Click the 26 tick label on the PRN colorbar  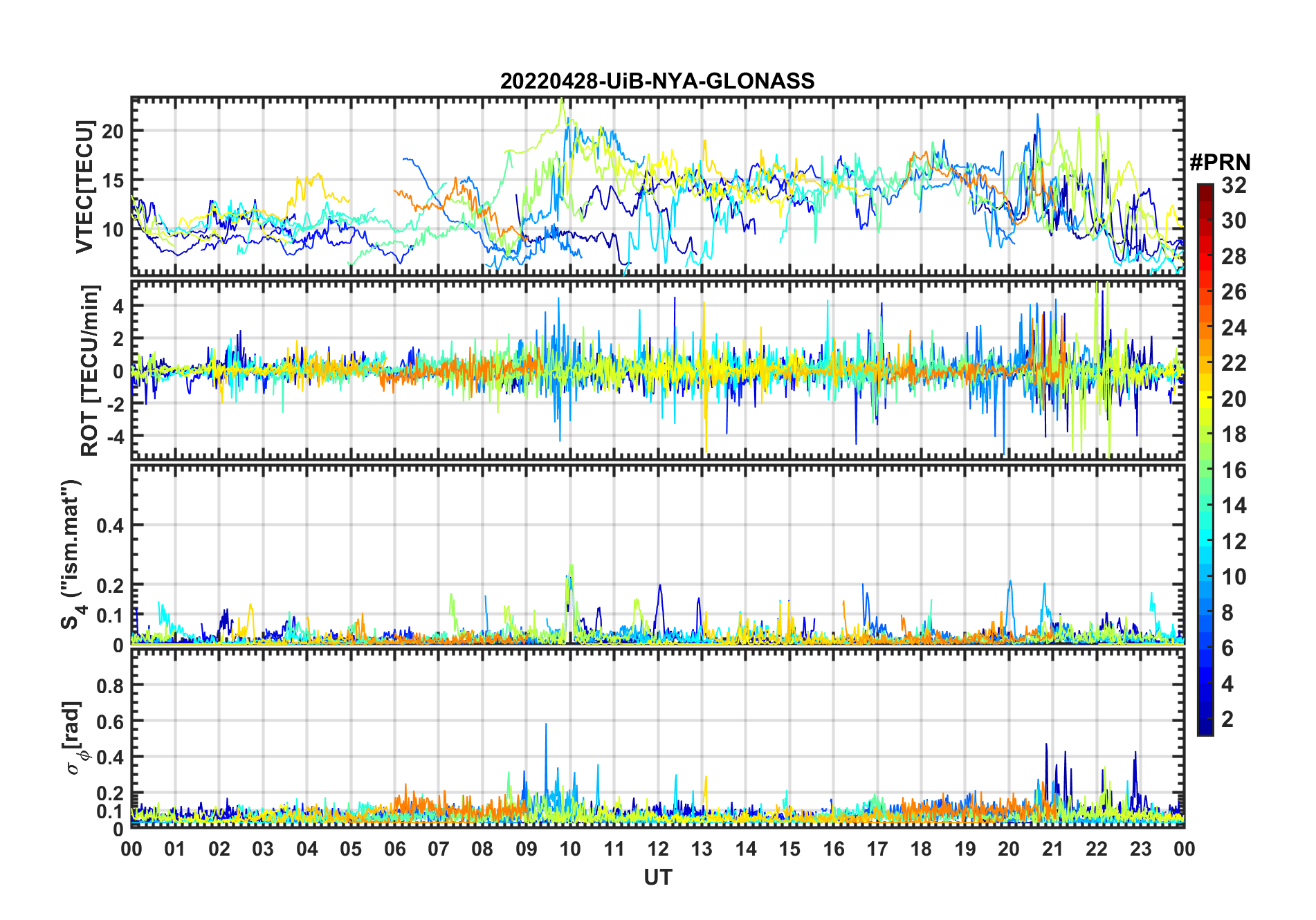1234,292
